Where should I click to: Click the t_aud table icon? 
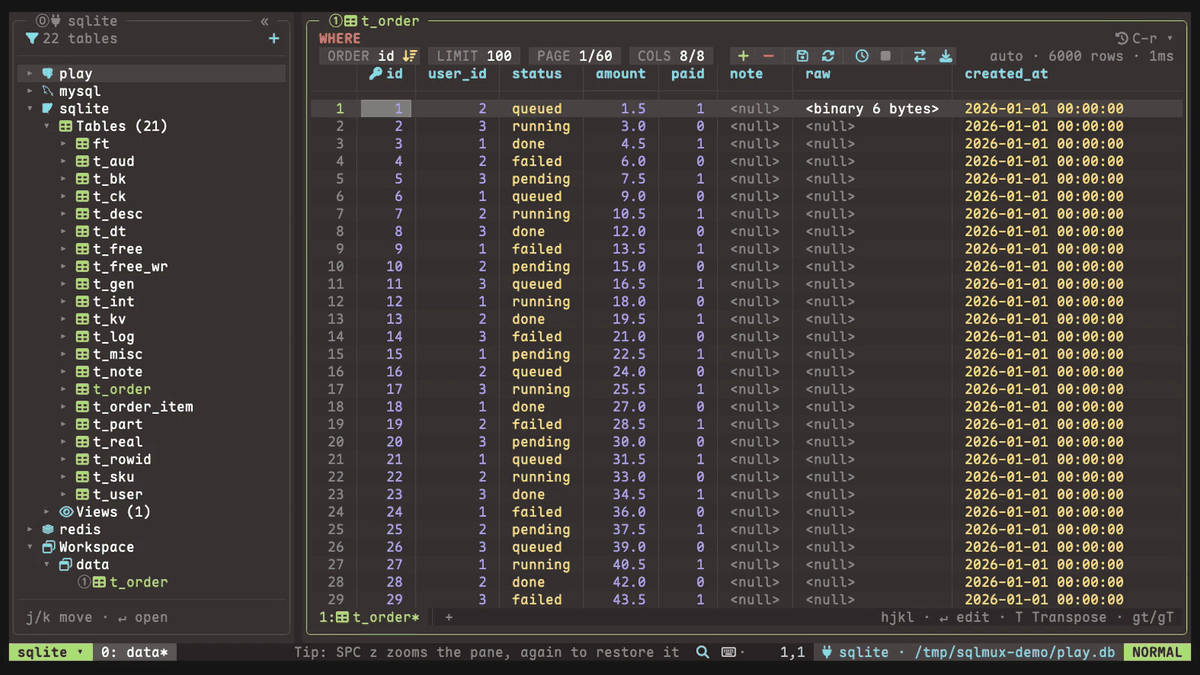[82, 161]
